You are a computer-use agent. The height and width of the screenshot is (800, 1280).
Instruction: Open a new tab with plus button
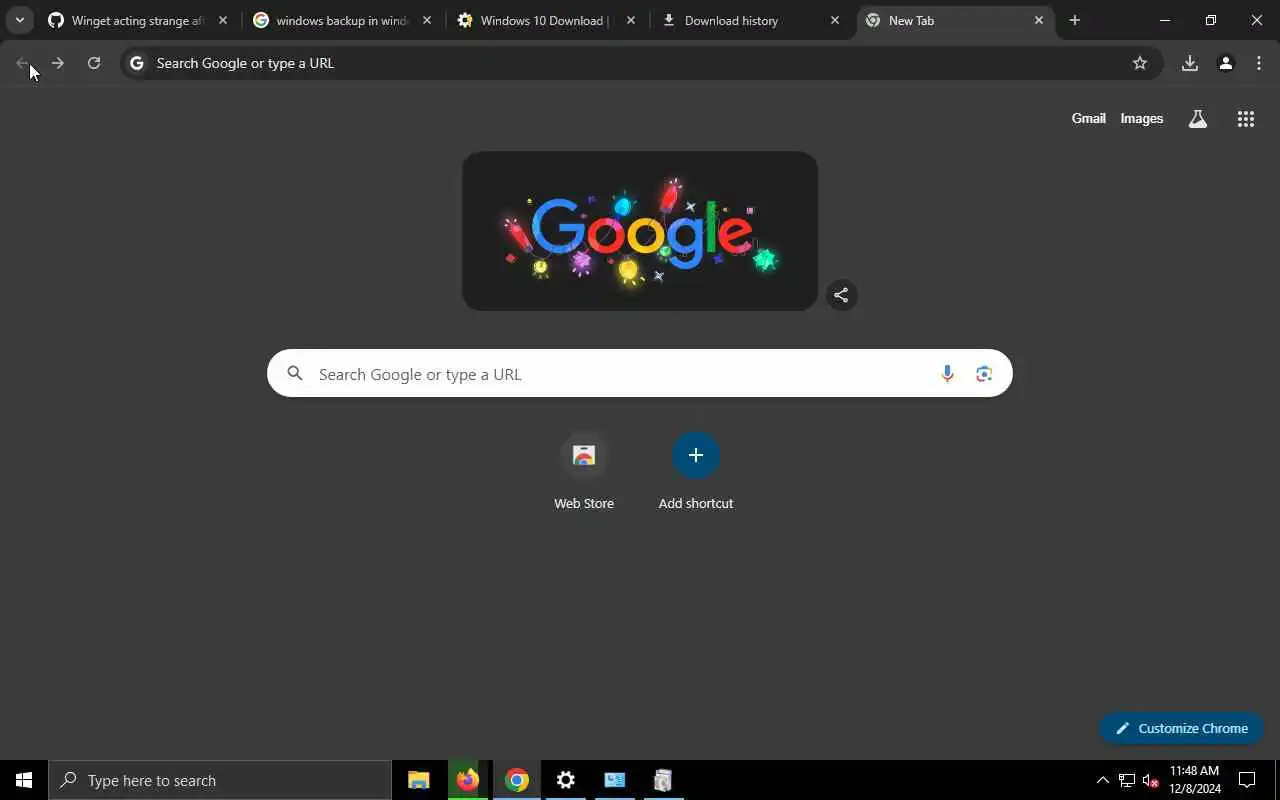[x=1075, y=20]
